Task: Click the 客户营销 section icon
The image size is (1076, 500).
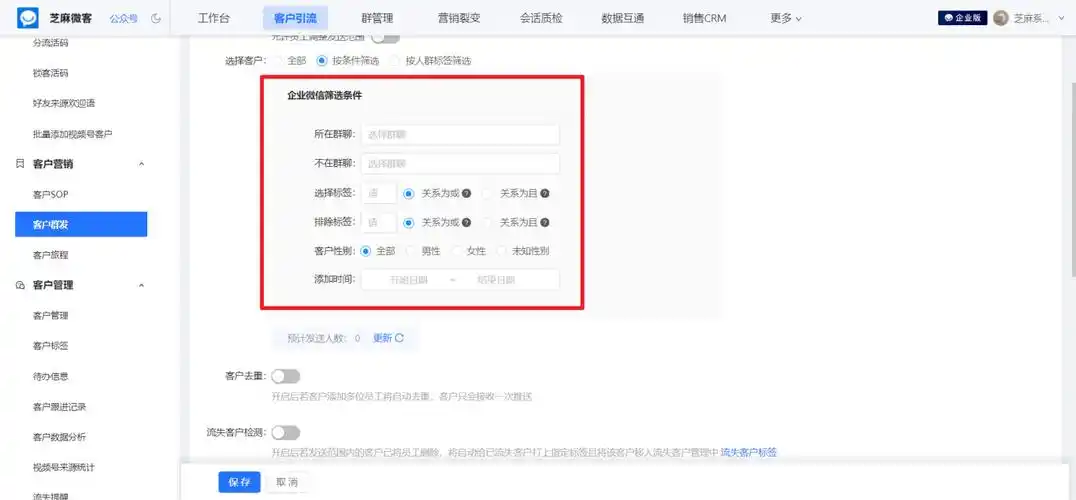Action: click(20, 164)
